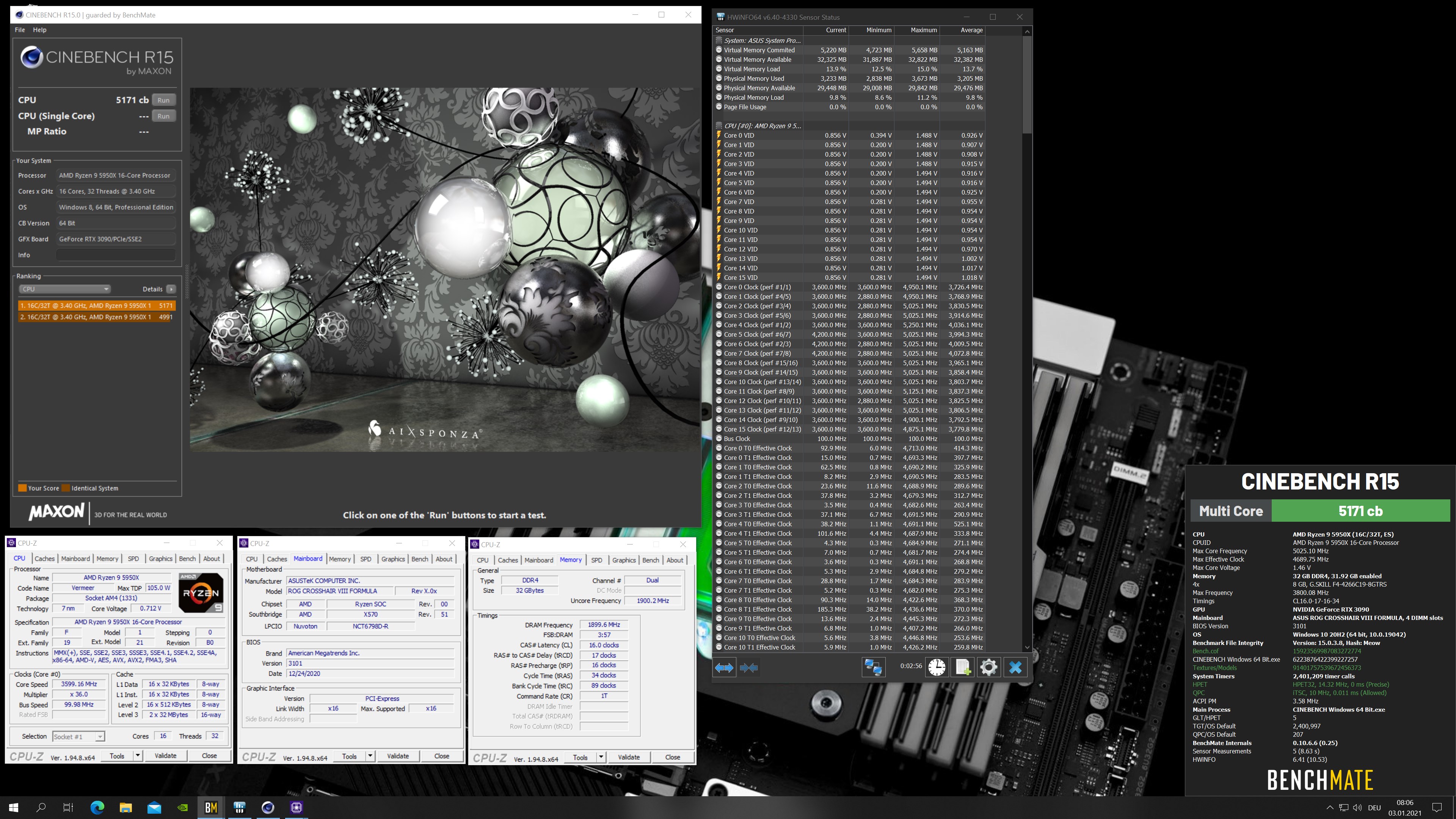Screen dimensions: 1456x819
Task: Open volume control in system tray
Action: tap(1358, 808)
